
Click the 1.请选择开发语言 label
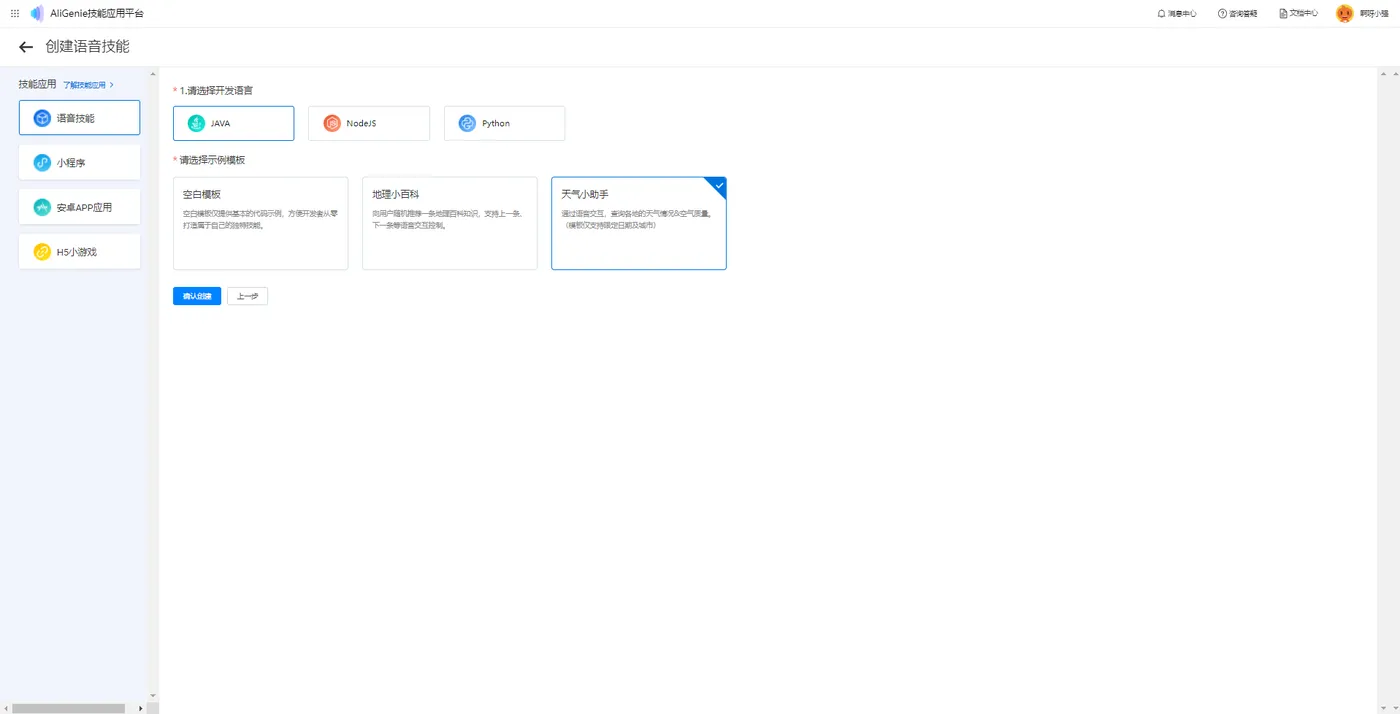tap(216, 90)
